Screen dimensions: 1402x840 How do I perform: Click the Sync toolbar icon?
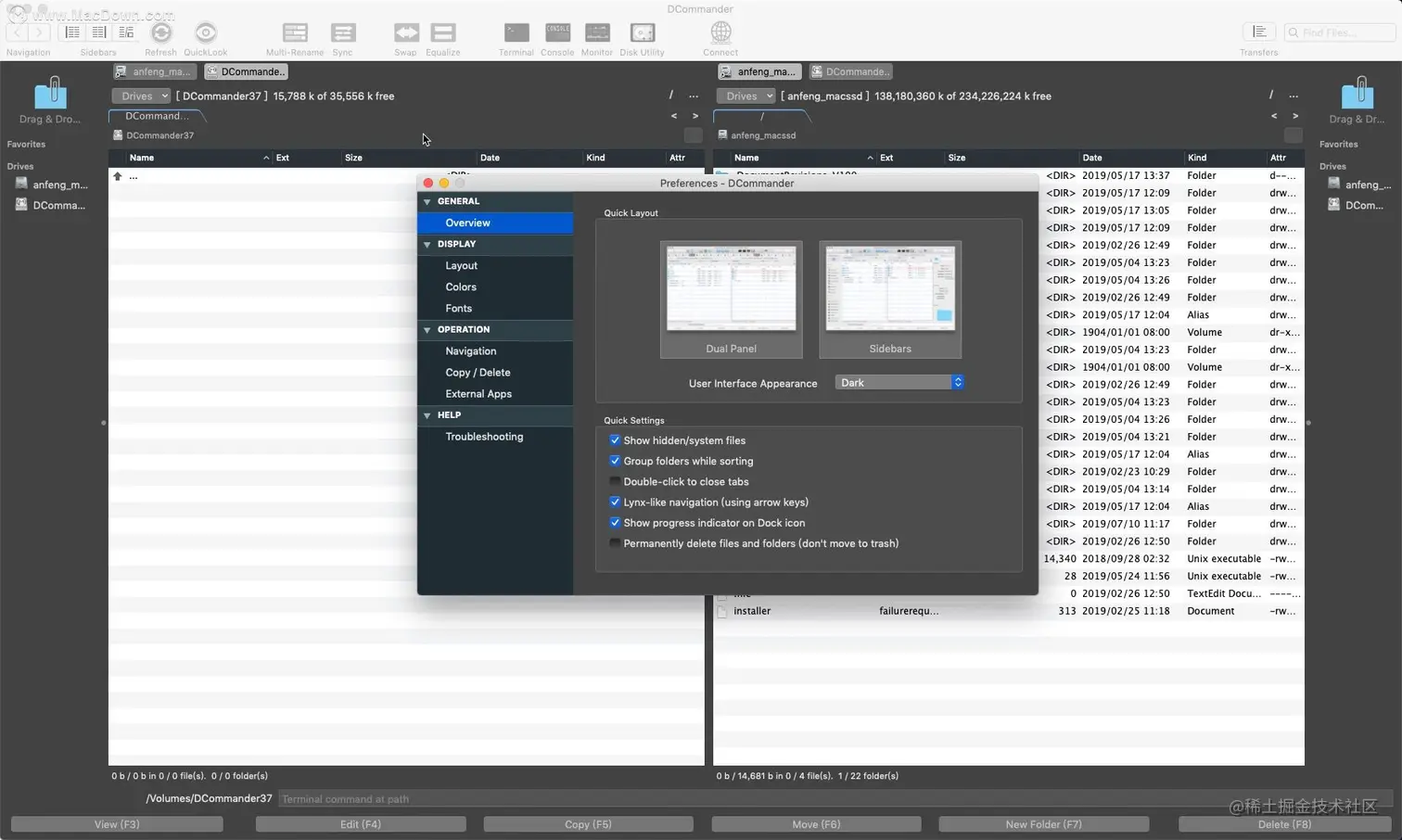343,32
